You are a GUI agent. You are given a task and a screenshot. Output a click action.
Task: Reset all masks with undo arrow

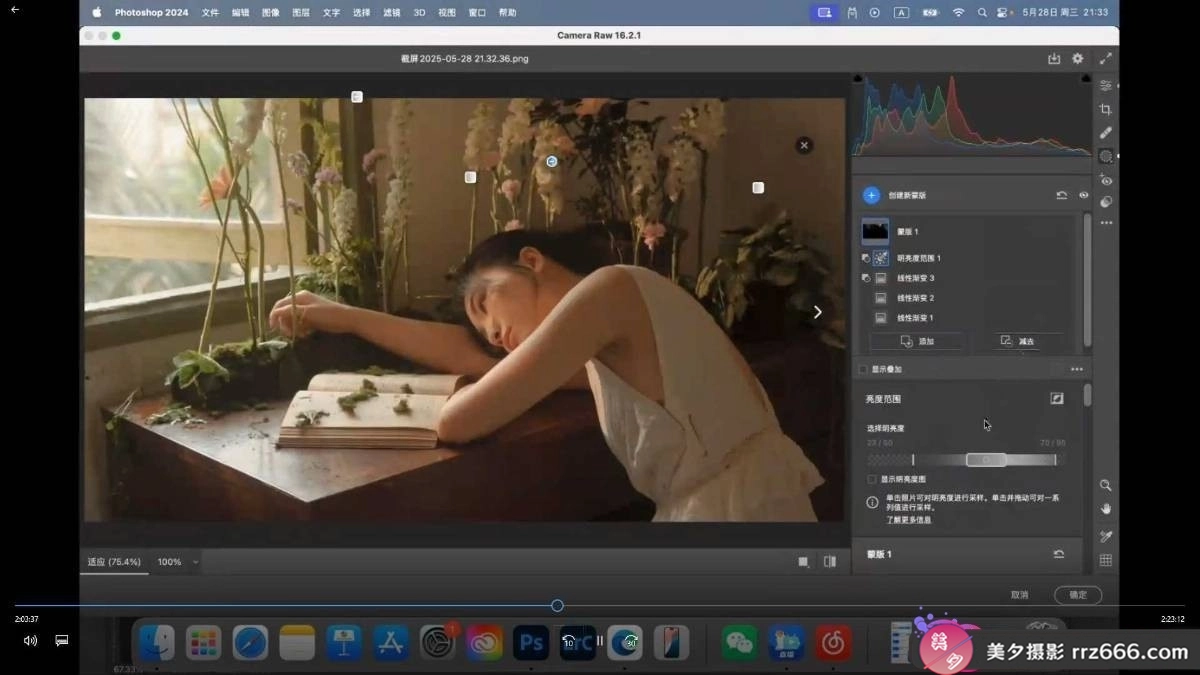[1061, 195]
